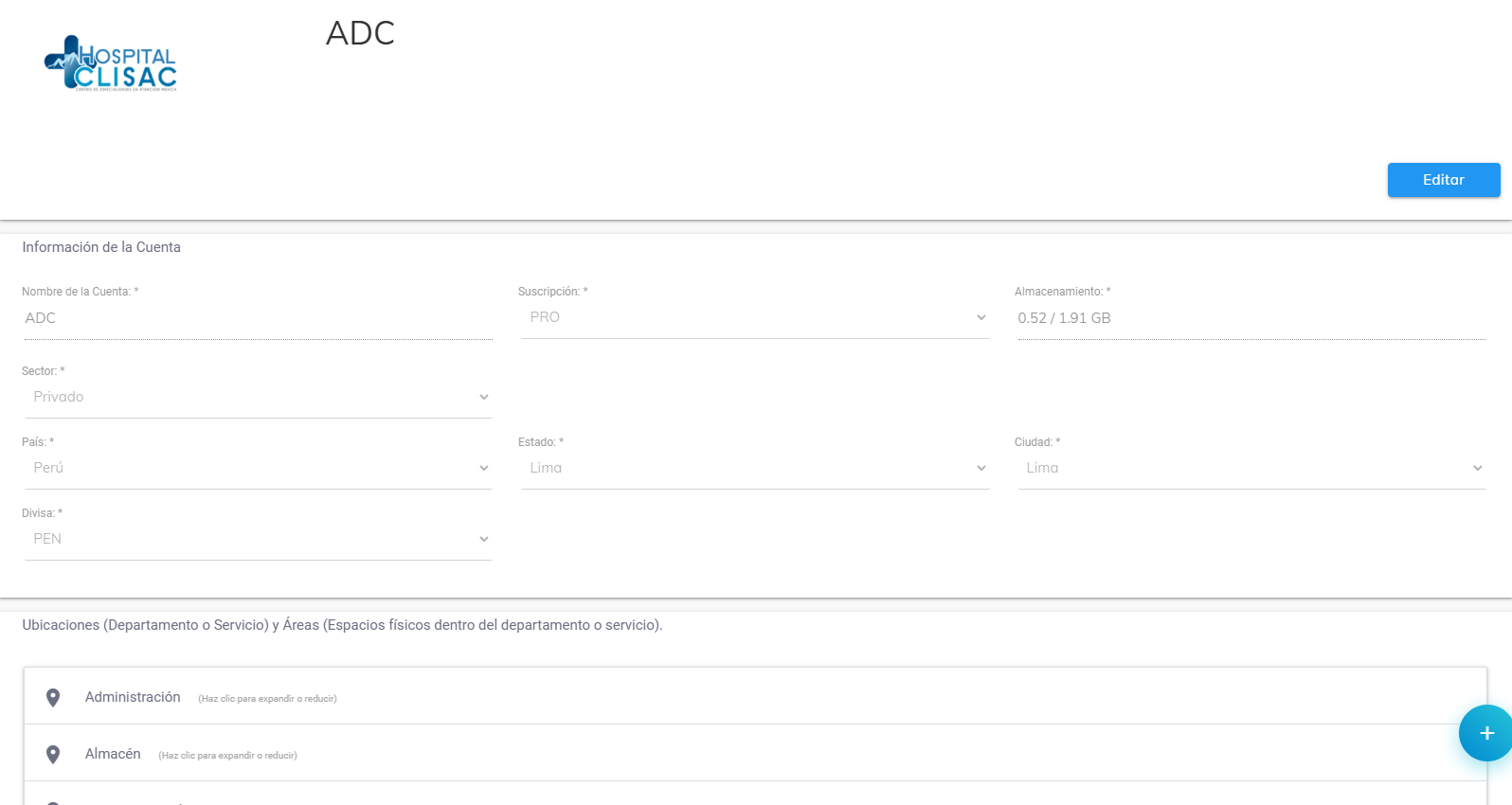The width and height of the screenshot is (1512, 805).
Task: Open the Divisa dropdown showing PEN
Action: click(x=258, y=539)
